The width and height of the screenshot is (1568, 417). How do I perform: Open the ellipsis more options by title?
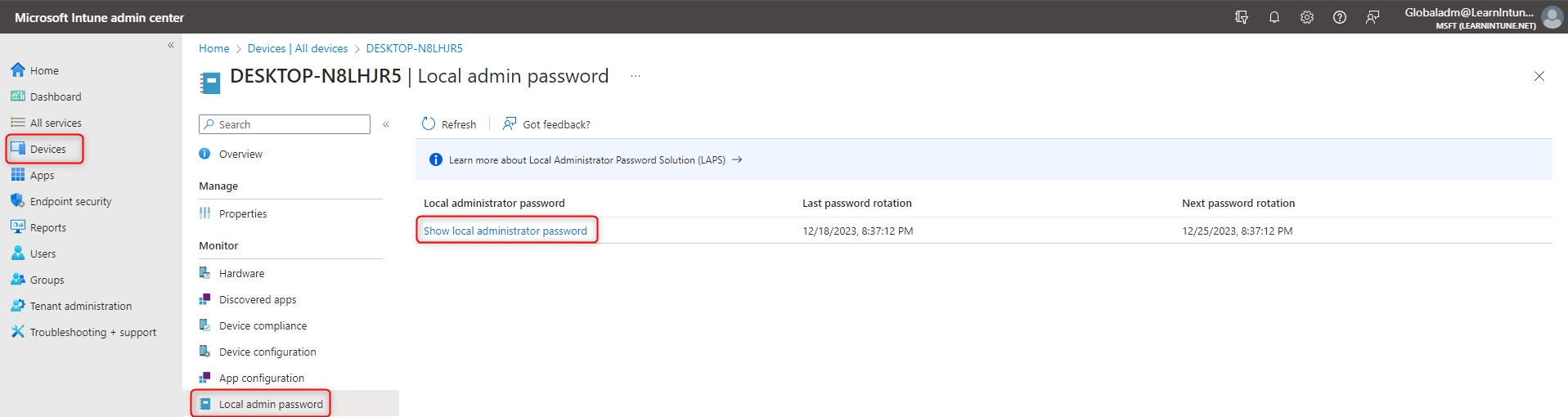636,76
